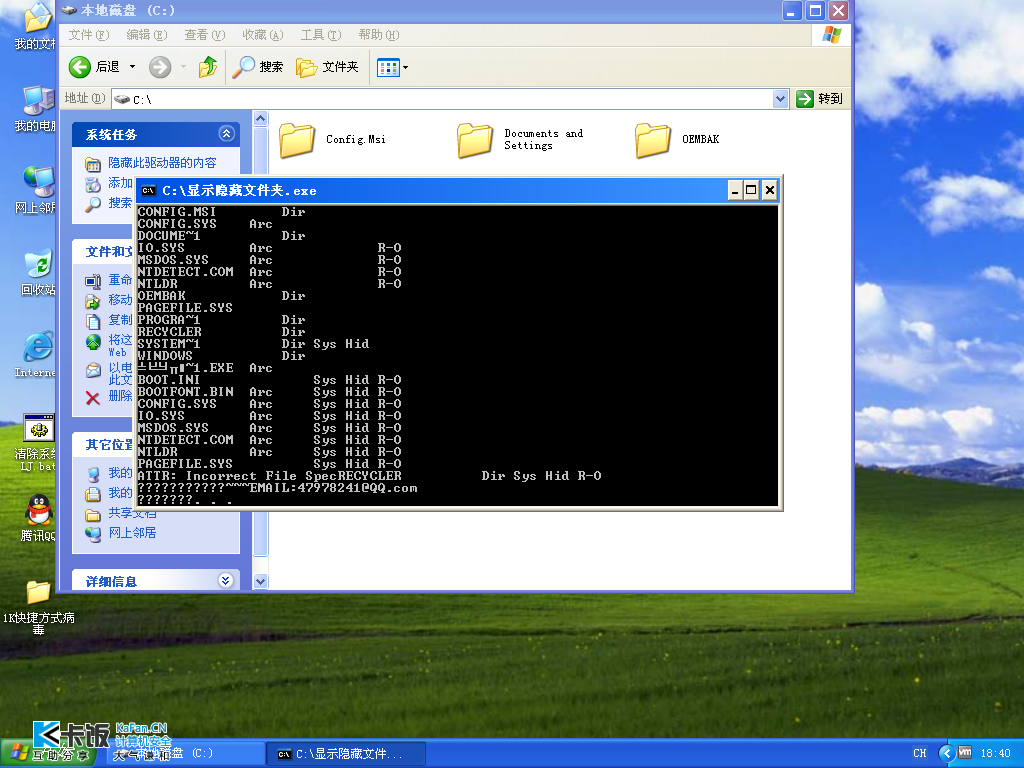Select the Documents and Settings folder
Image resolution: width=1024 pixels, height=768 pixels.
(x=475, y=140)
